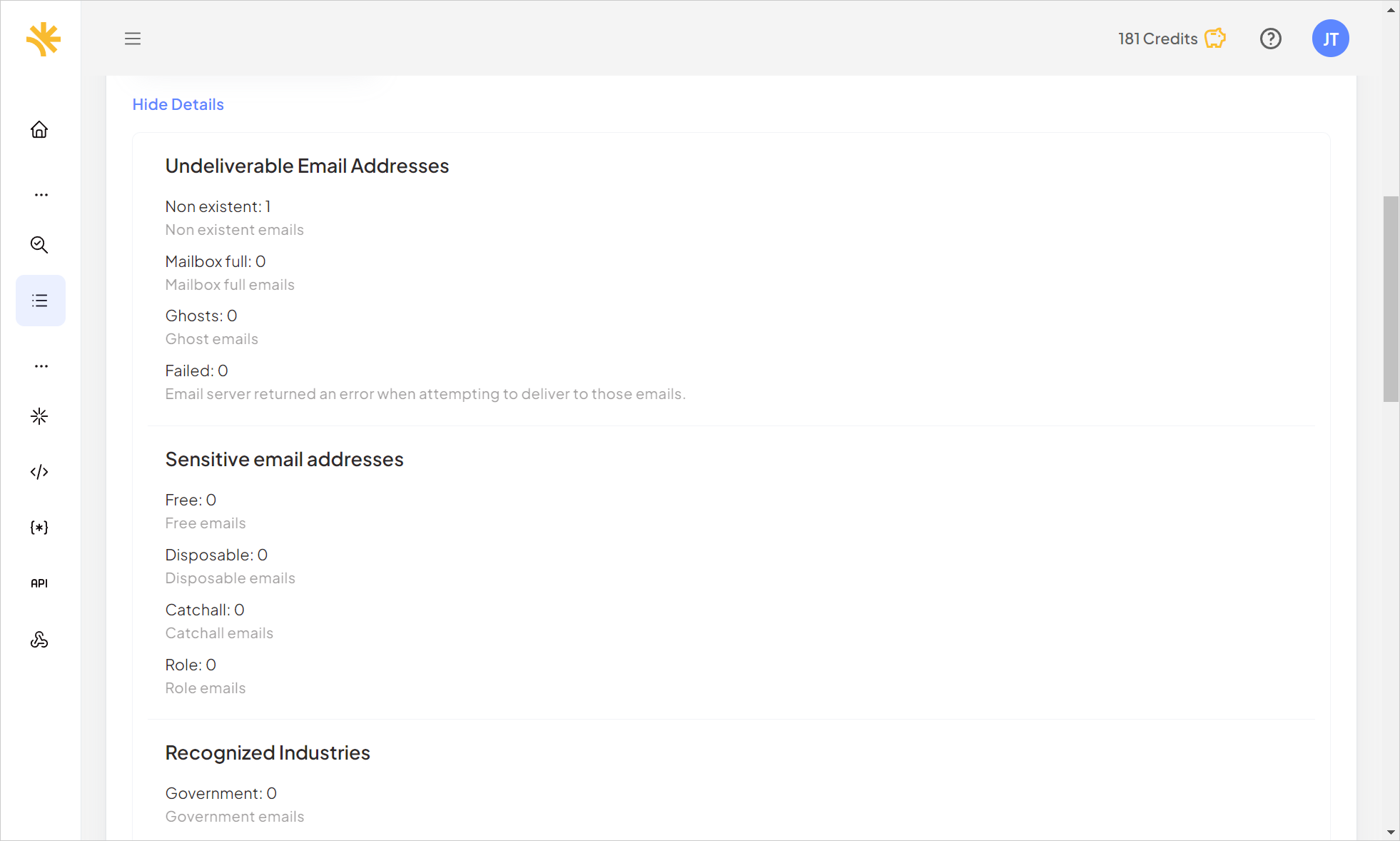Open the code editor icon in sidebar

click(x=41, y=471)
